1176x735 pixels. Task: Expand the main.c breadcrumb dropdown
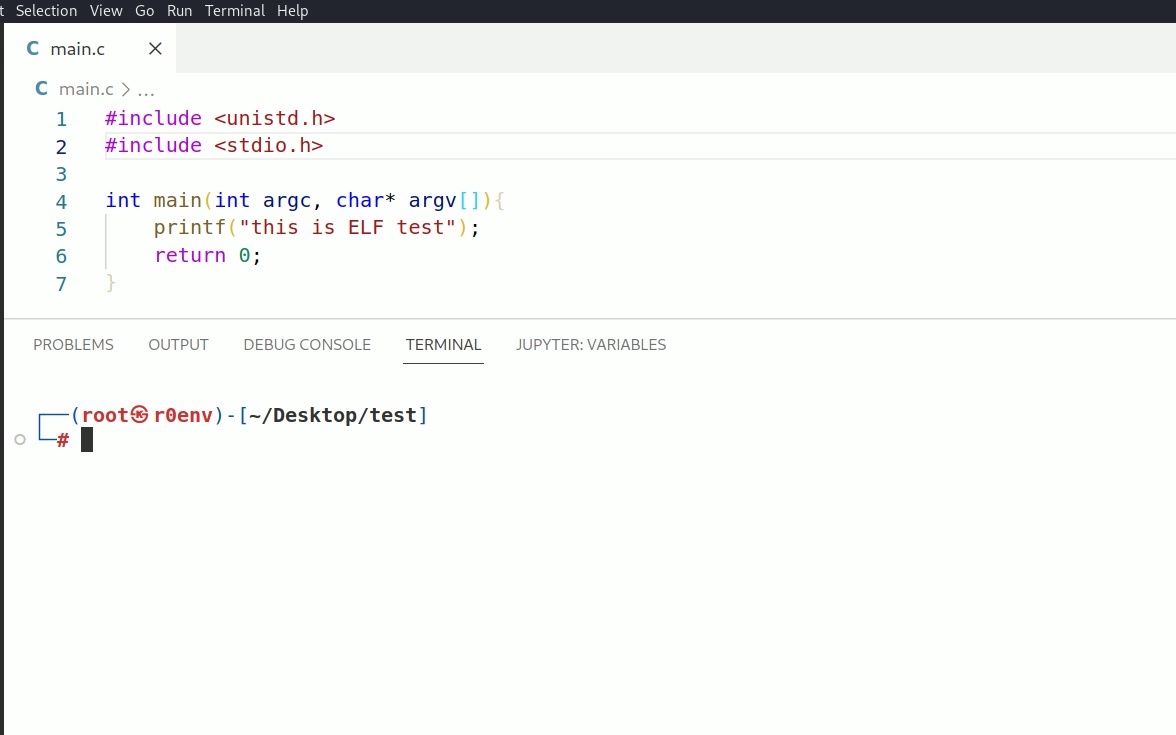point(86,89)
